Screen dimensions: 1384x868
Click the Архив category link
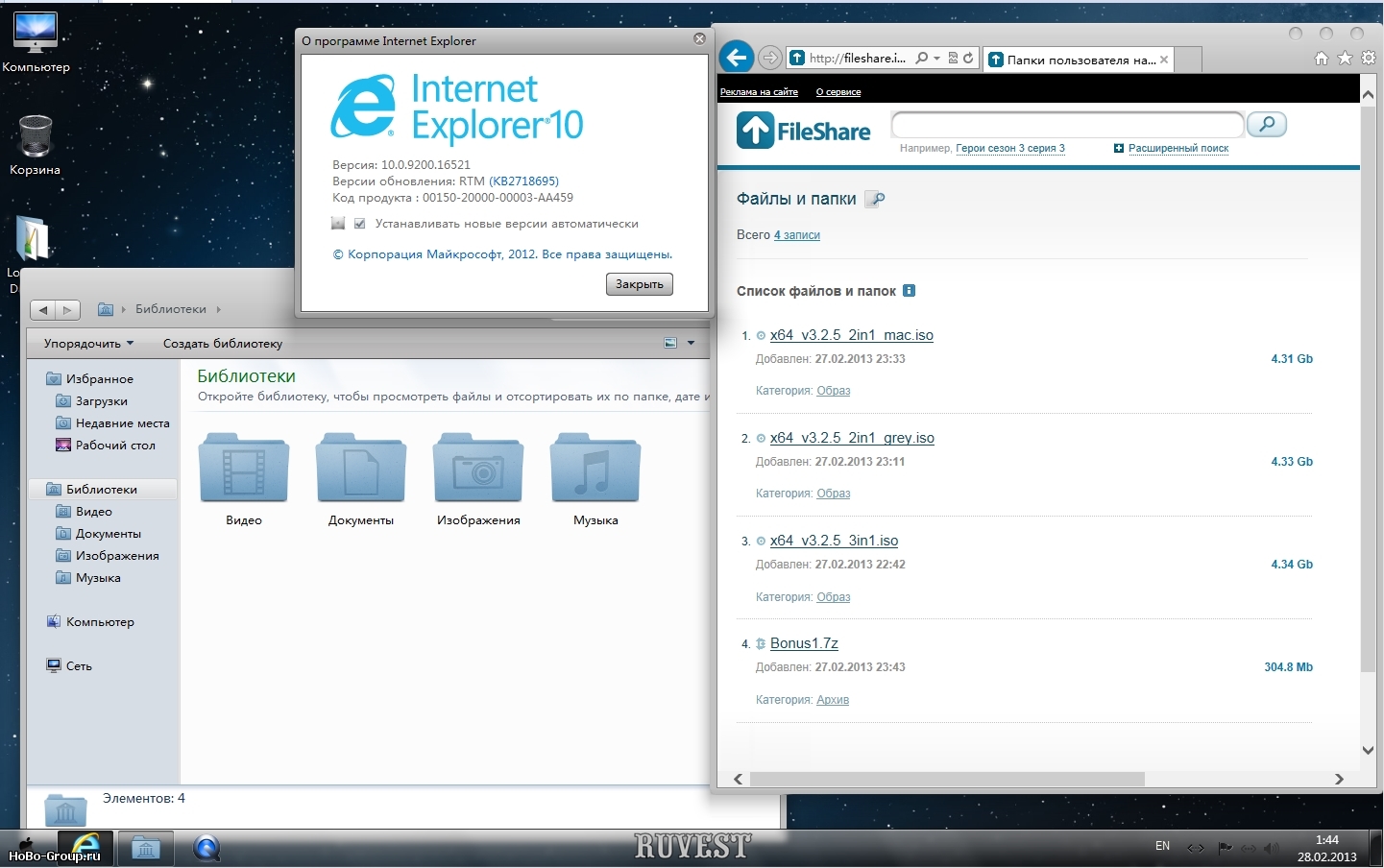(833, 700)
